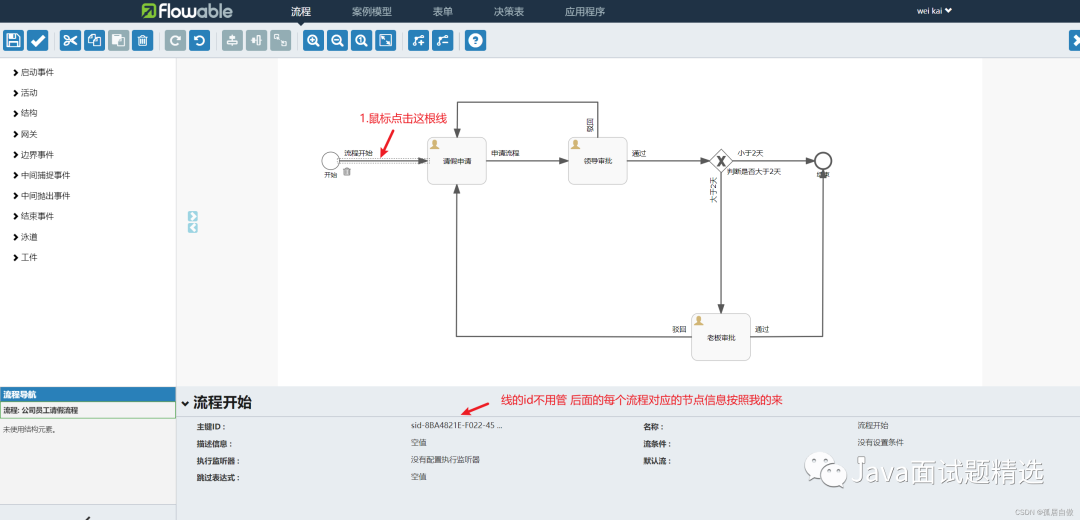The image size is (1080, 520).
Task: Click the zoom in magnifier icon
Action: [313, 40]
